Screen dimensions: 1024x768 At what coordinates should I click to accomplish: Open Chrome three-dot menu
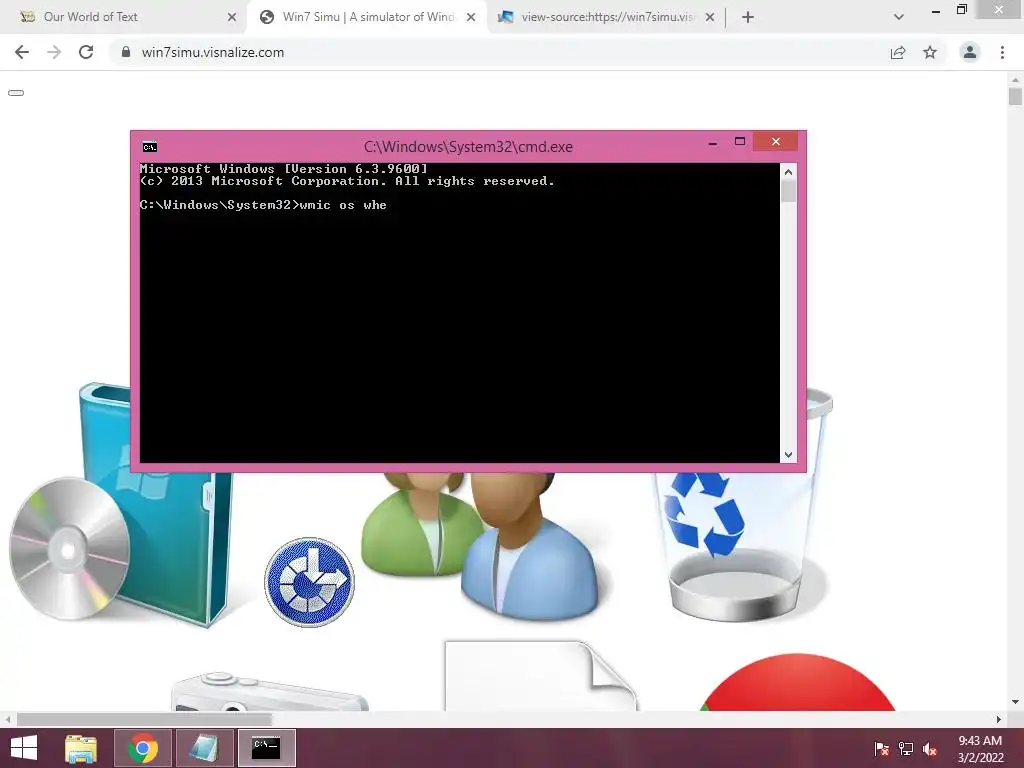(1002, 52)
